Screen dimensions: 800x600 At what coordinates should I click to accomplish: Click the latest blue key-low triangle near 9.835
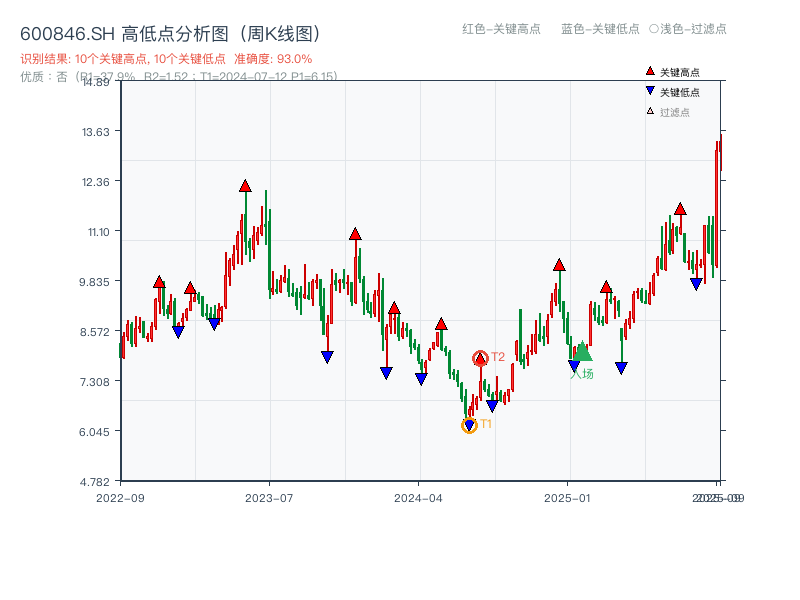click(x=696, y=284)
